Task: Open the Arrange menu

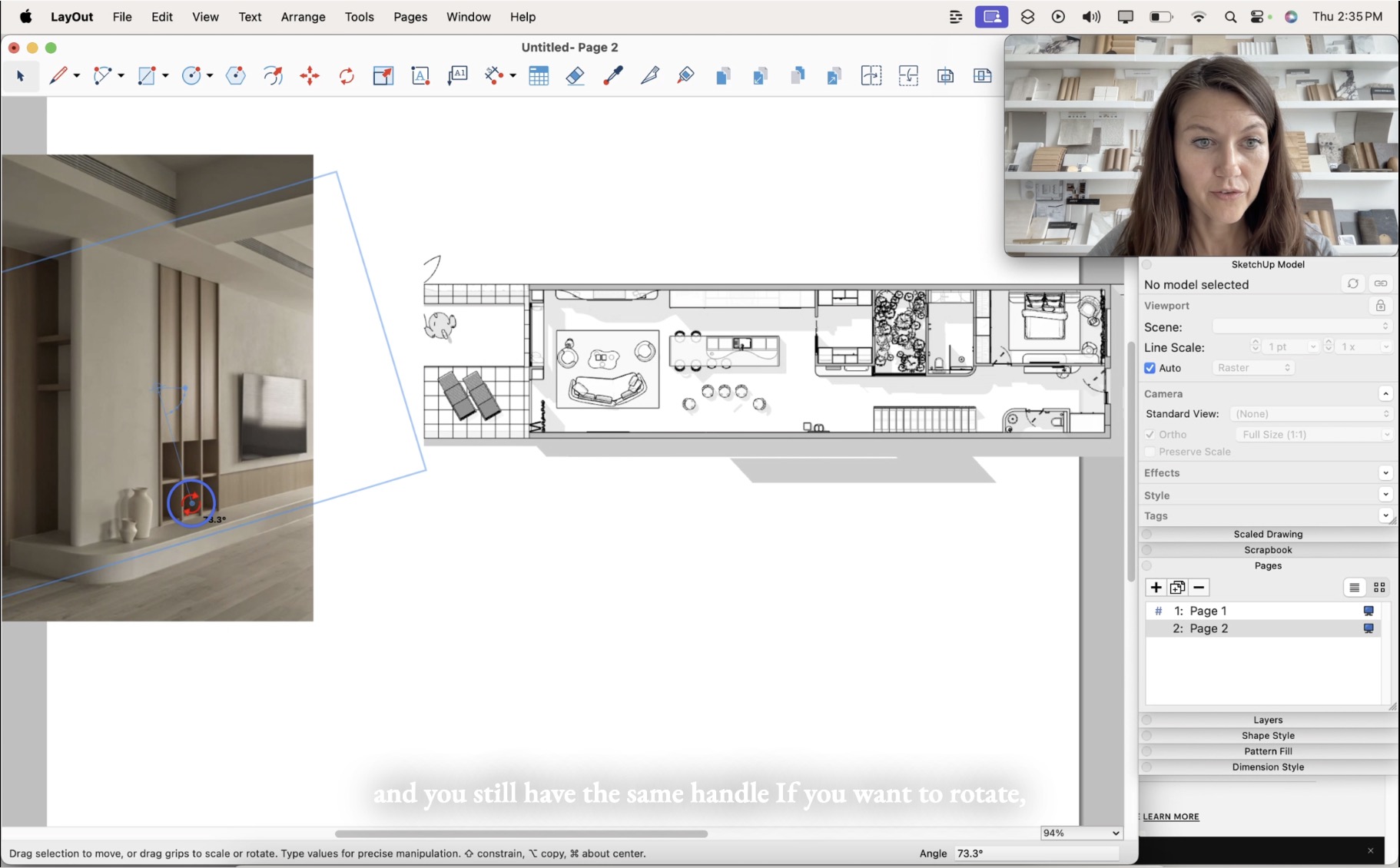Action: [x=303, y=16]
